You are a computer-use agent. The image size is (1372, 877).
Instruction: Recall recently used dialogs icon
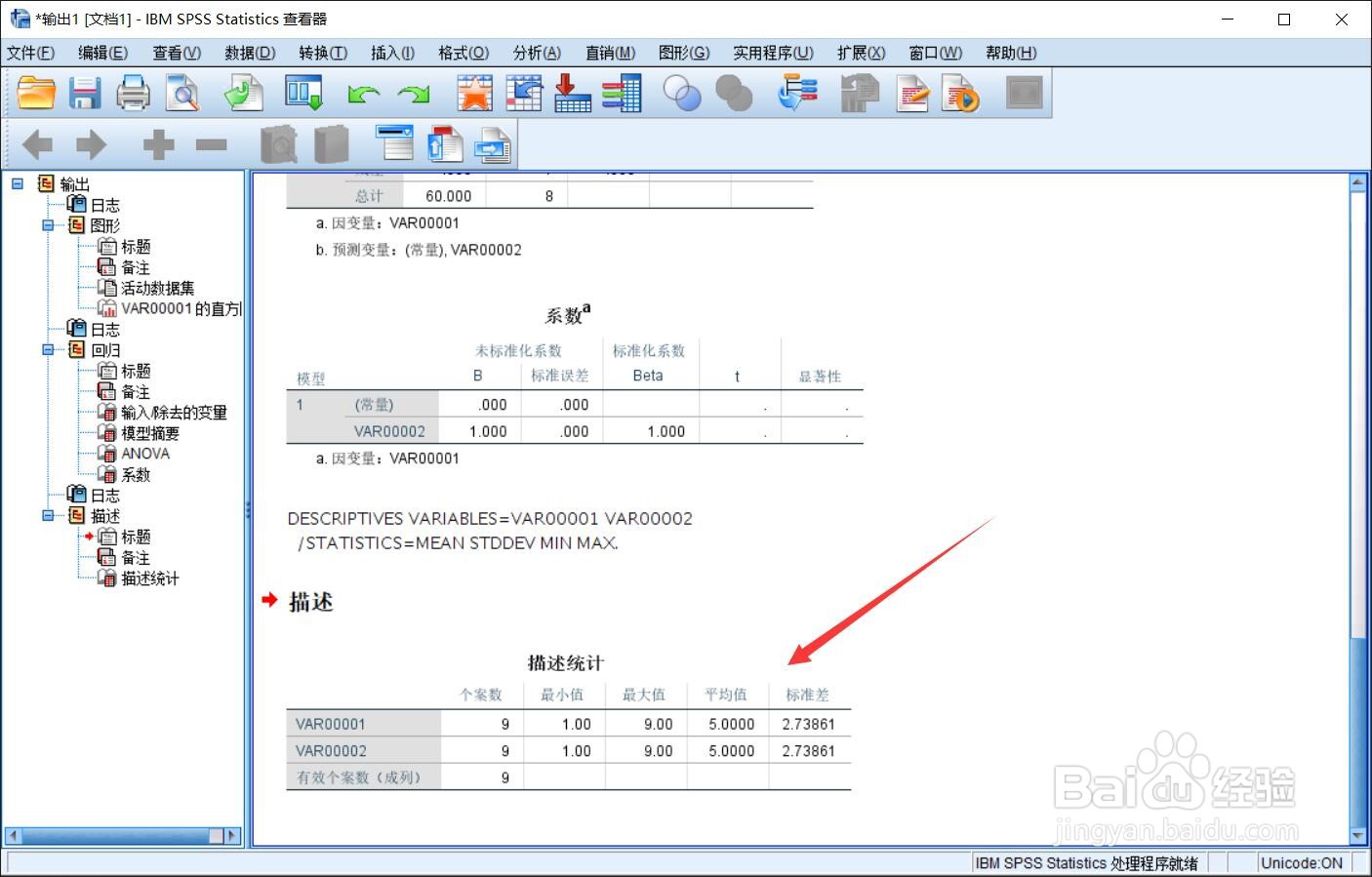pos(303,94)
